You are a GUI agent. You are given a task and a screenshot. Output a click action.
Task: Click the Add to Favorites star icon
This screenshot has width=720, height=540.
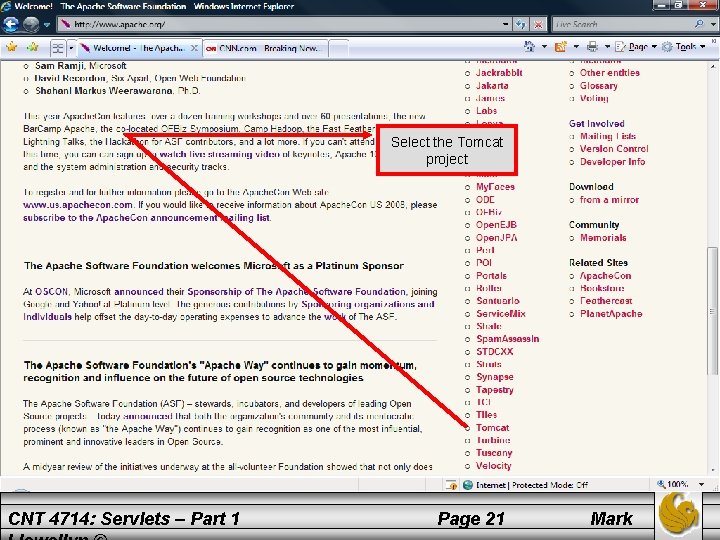click(x=33, y=47)
